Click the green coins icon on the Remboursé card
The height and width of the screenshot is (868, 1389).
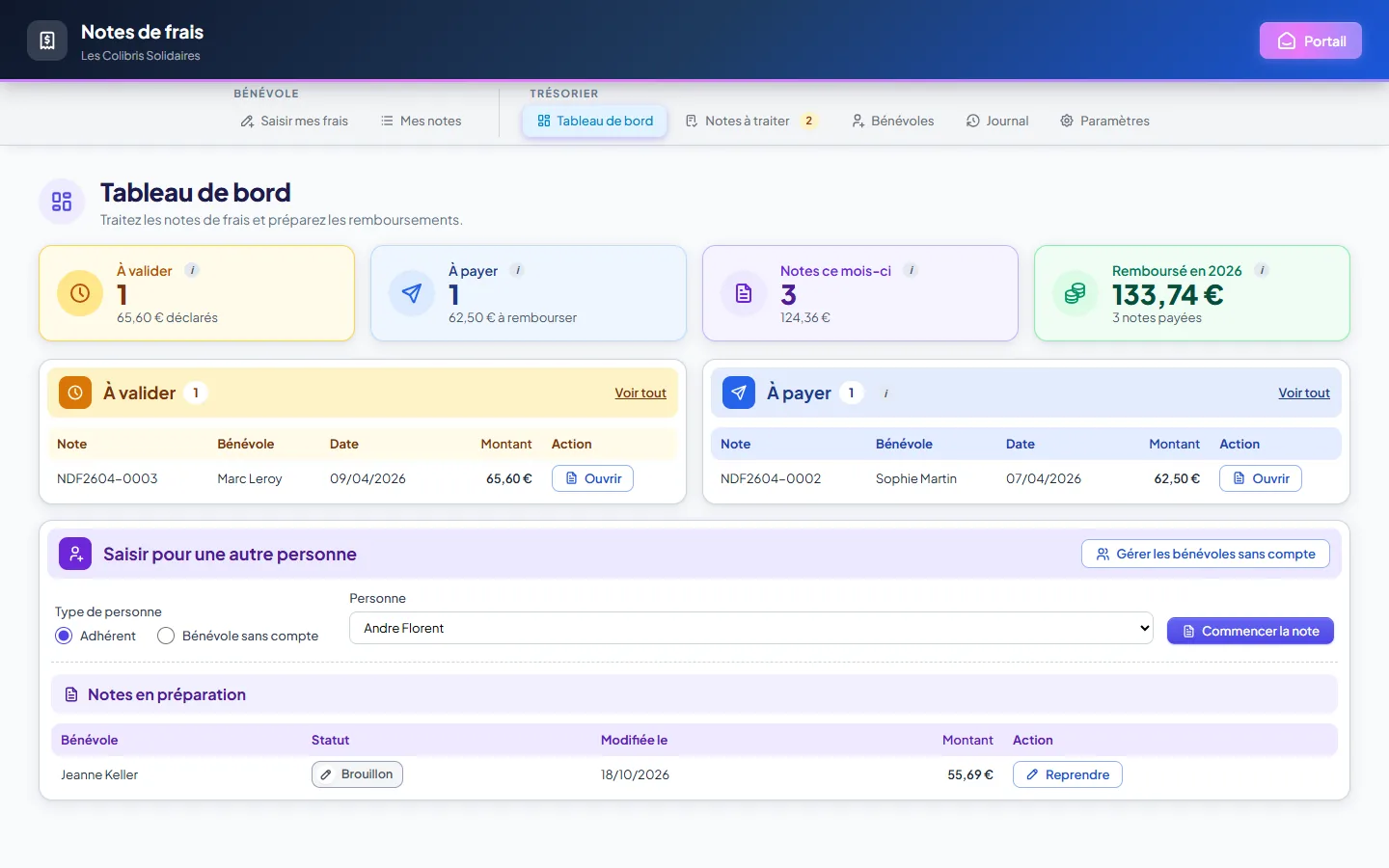click(x=1076, y=293)
